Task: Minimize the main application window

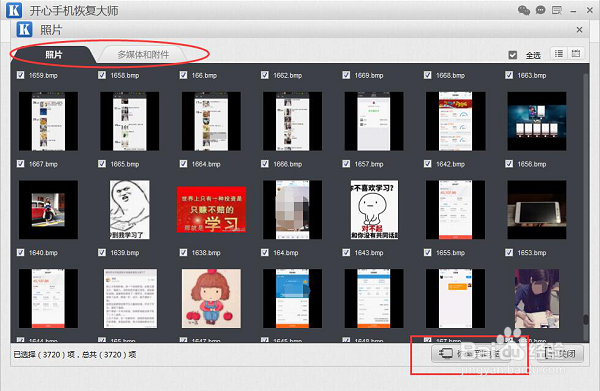Action: point(573,11)
